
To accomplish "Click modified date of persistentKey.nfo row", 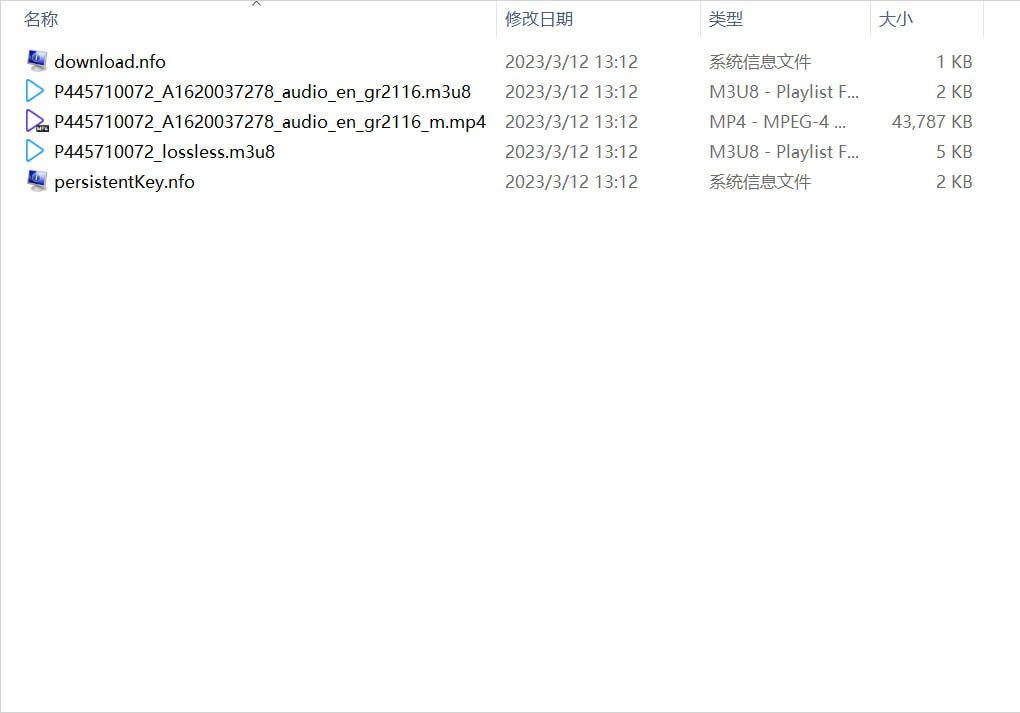I will (x=571, y=182).
